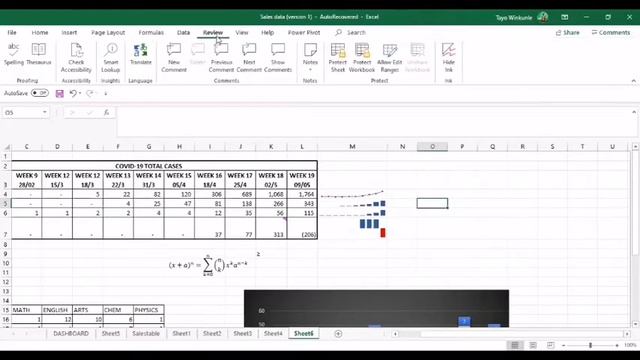Select the dark chart object
Screen dimensions: 640x360
[x=376, y=309]
